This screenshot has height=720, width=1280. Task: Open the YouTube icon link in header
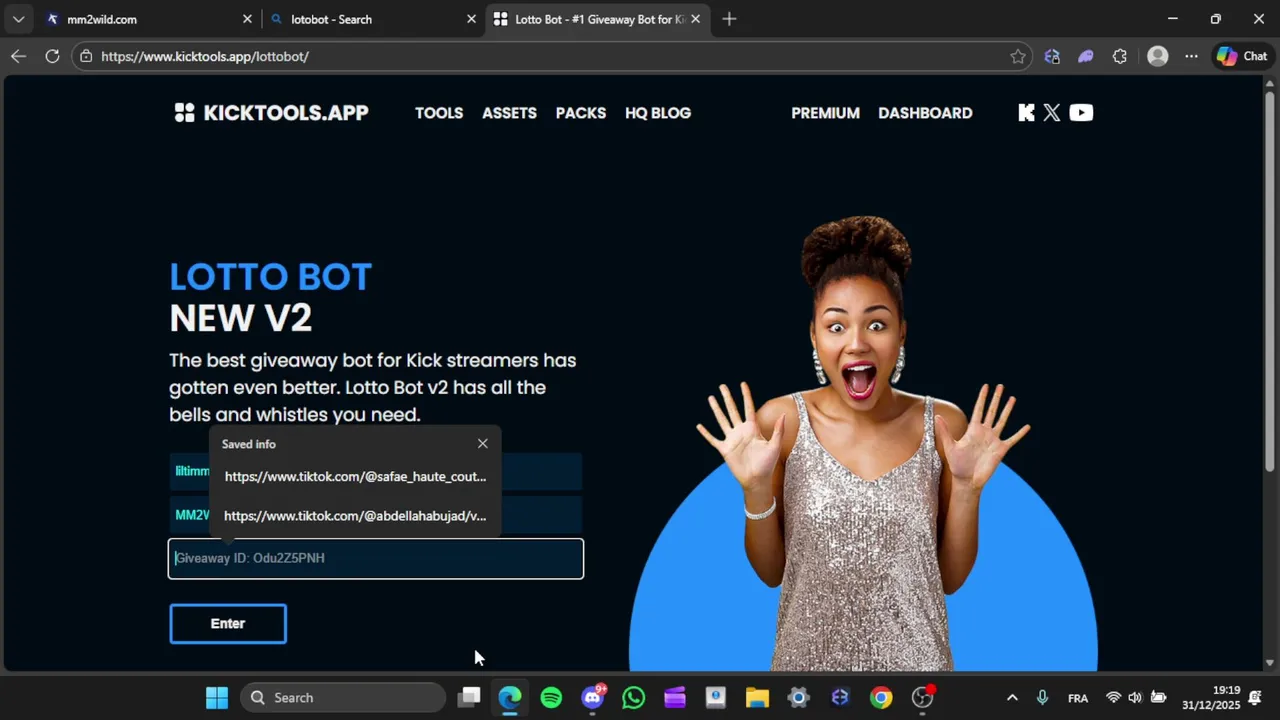coord(1081,113)
